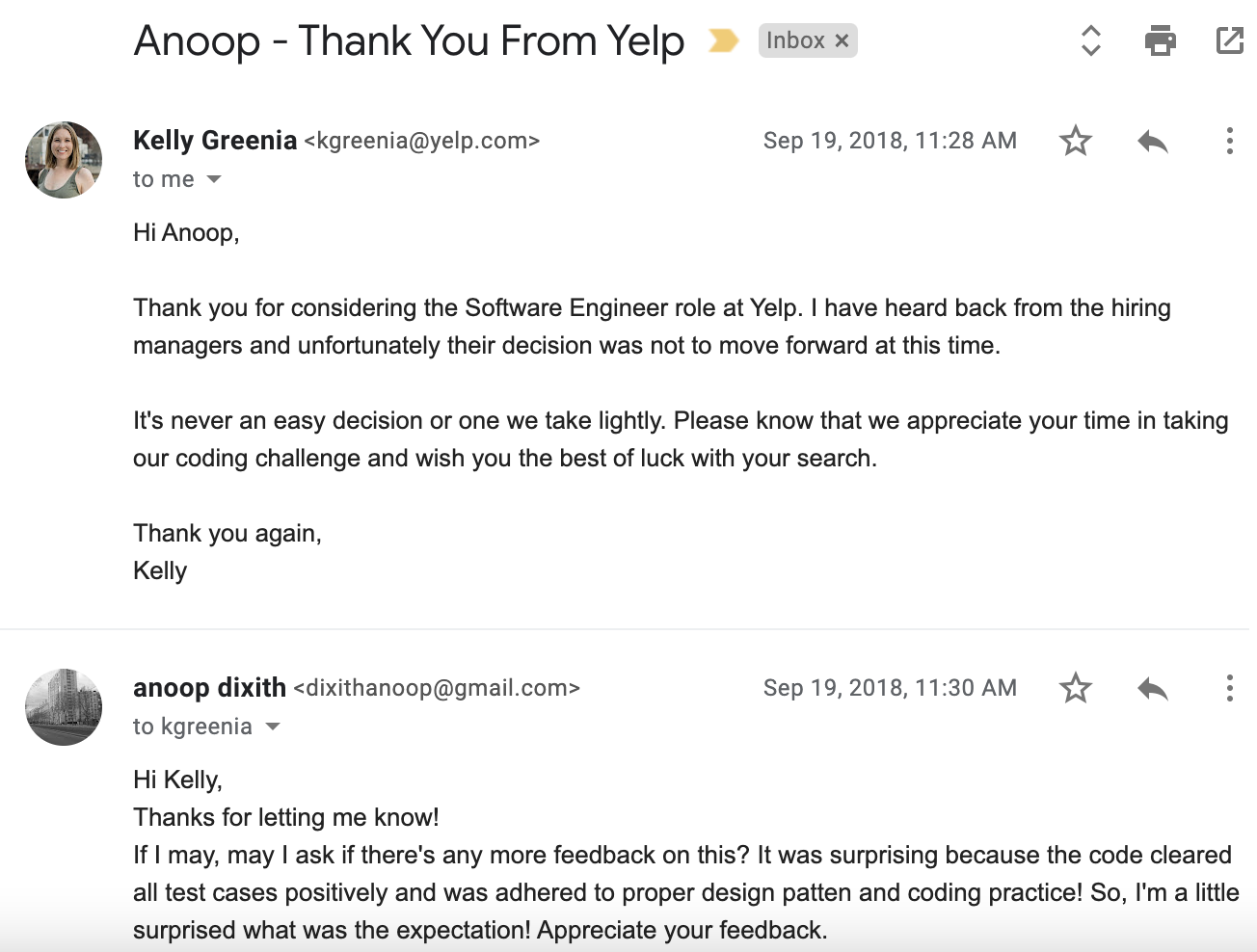Screen dimensions: 1257x952
Task: Reply to anoop dixith's message
Action: [1152, 689]
